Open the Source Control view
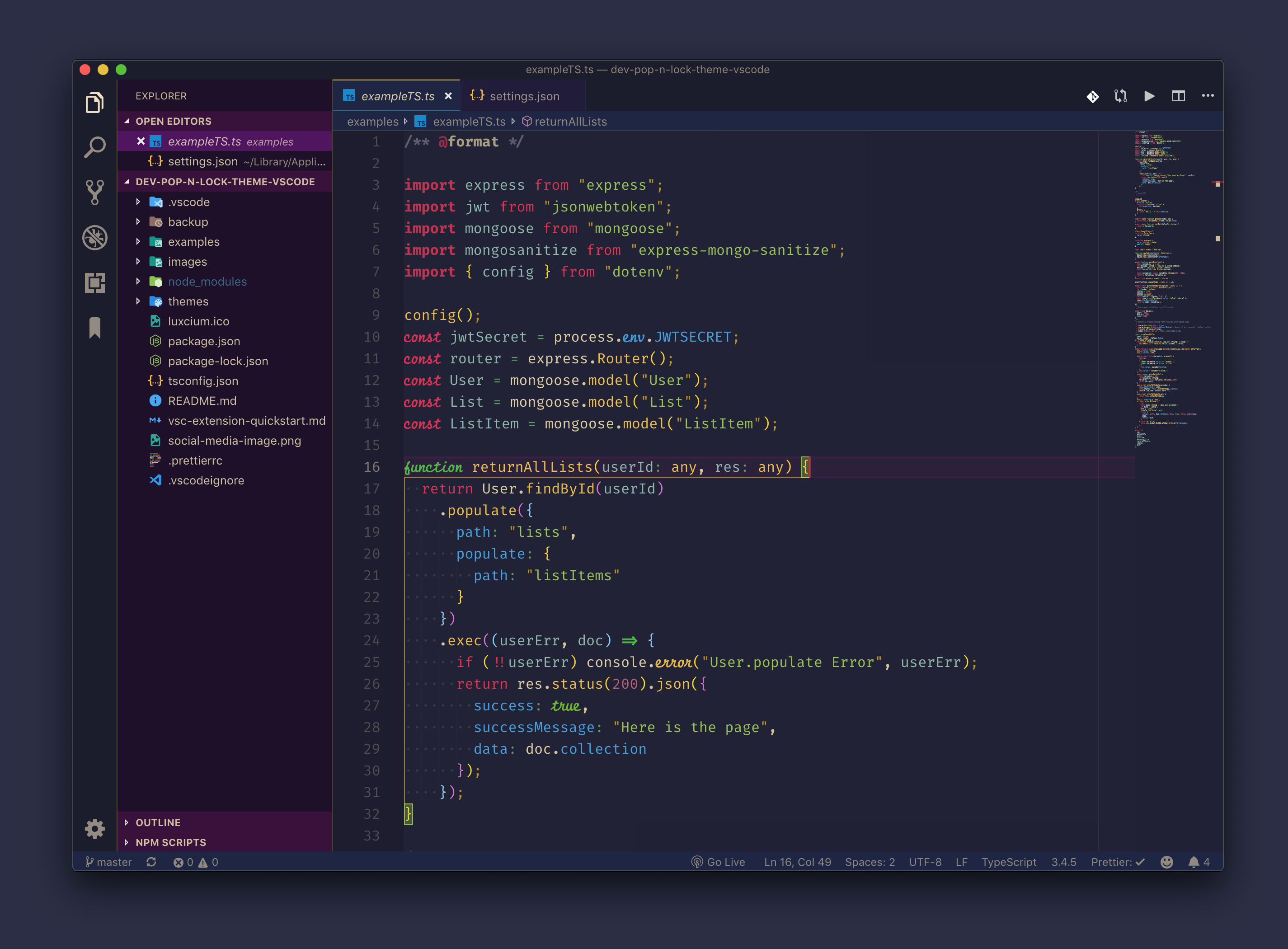The image size is (1288, 949). pyautogui.click(x=95, y=192)
